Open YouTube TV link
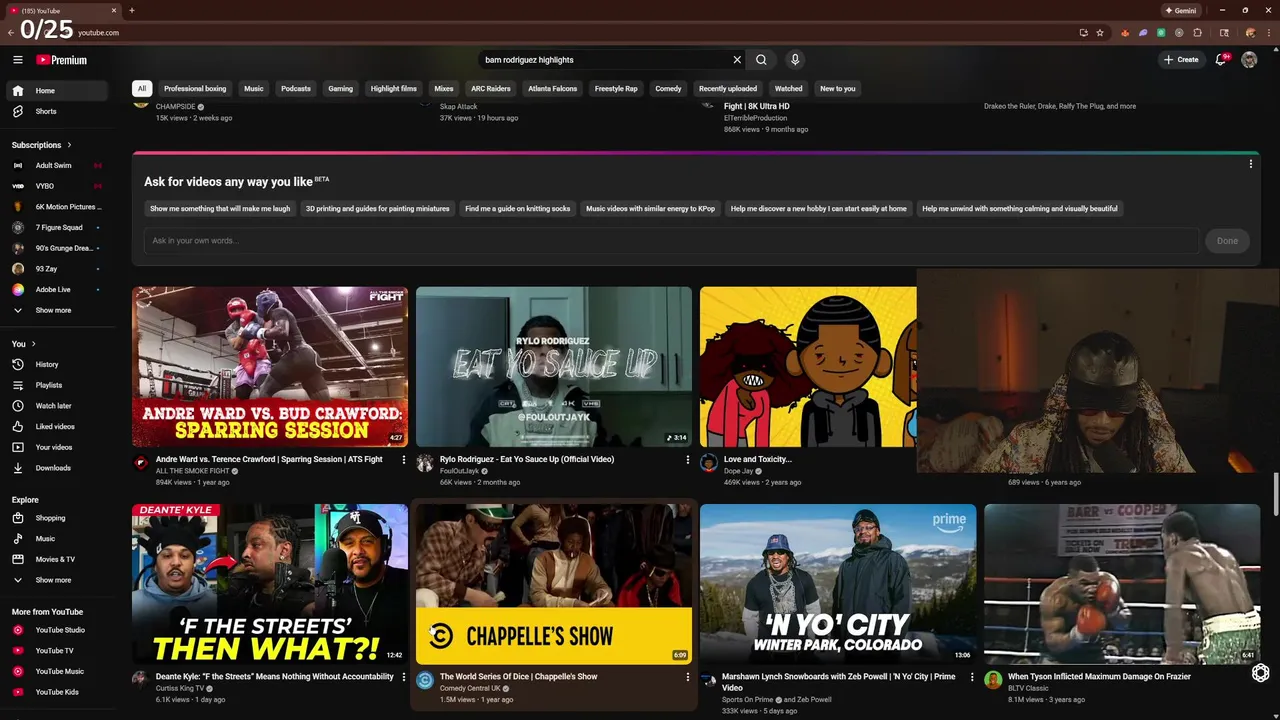This screenshot has width=1280, height=720. click(x=58, y=651)
